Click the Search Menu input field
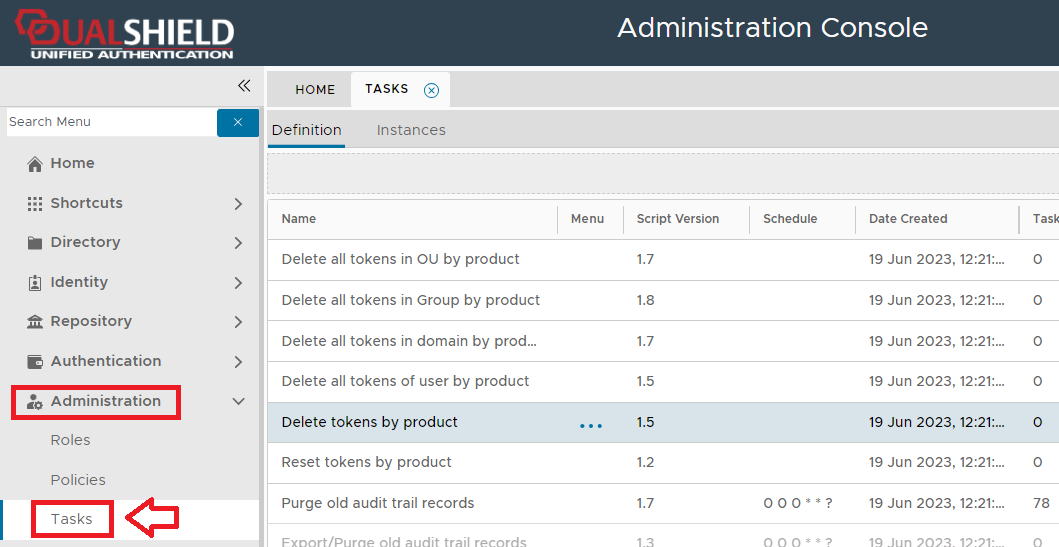The image size is (1059, 547). click(x=110, y=122)
